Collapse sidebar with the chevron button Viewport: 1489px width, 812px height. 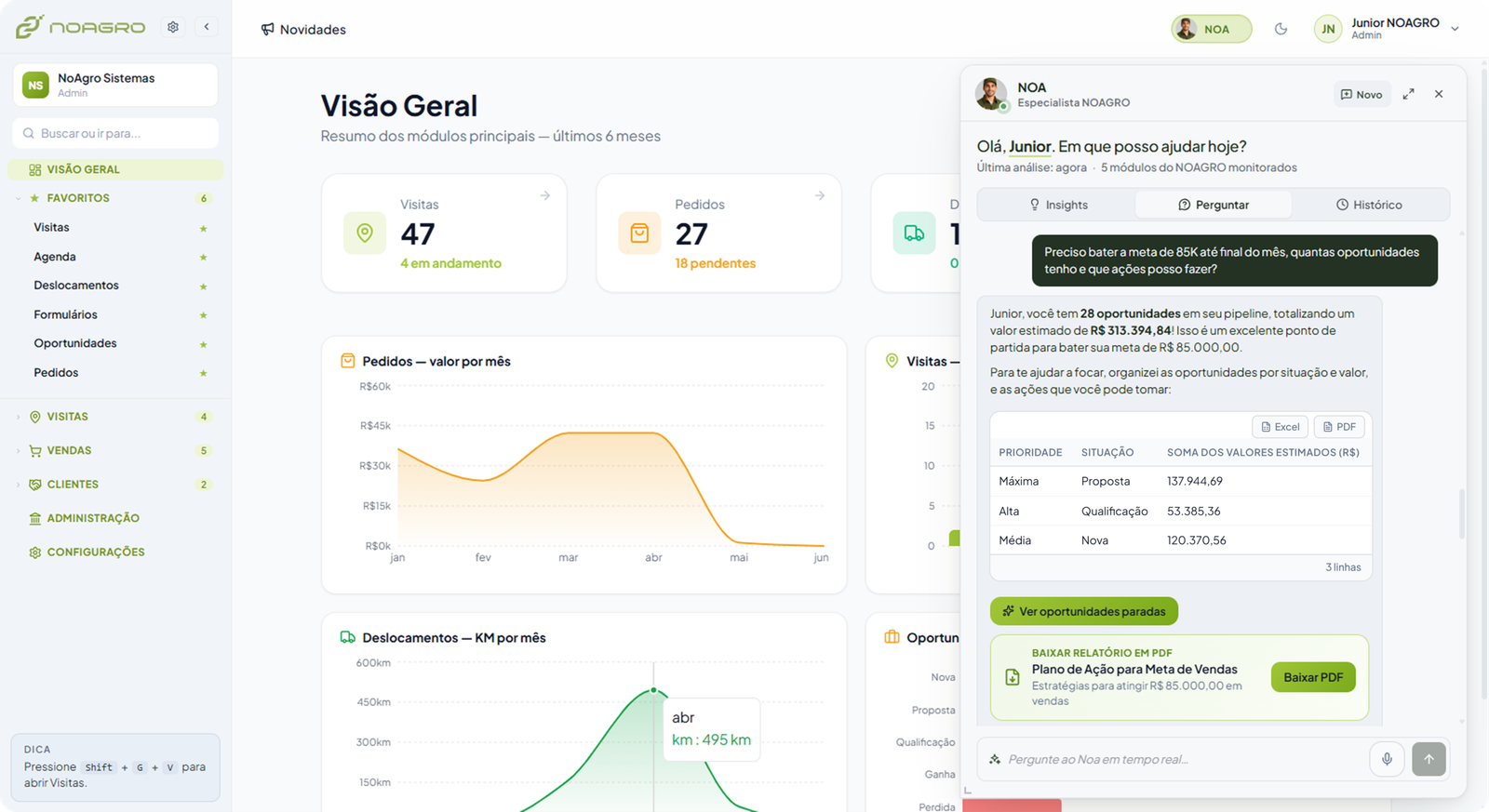click(207, 27)
